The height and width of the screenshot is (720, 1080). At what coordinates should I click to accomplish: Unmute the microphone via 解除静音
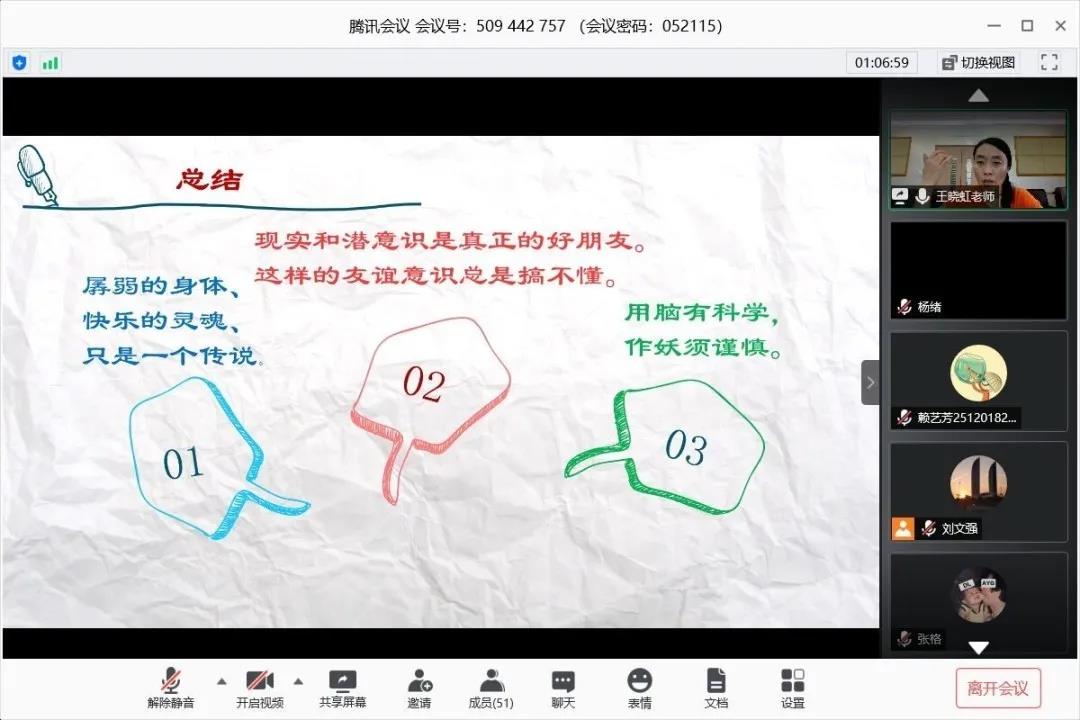click(x=171, y=688)
